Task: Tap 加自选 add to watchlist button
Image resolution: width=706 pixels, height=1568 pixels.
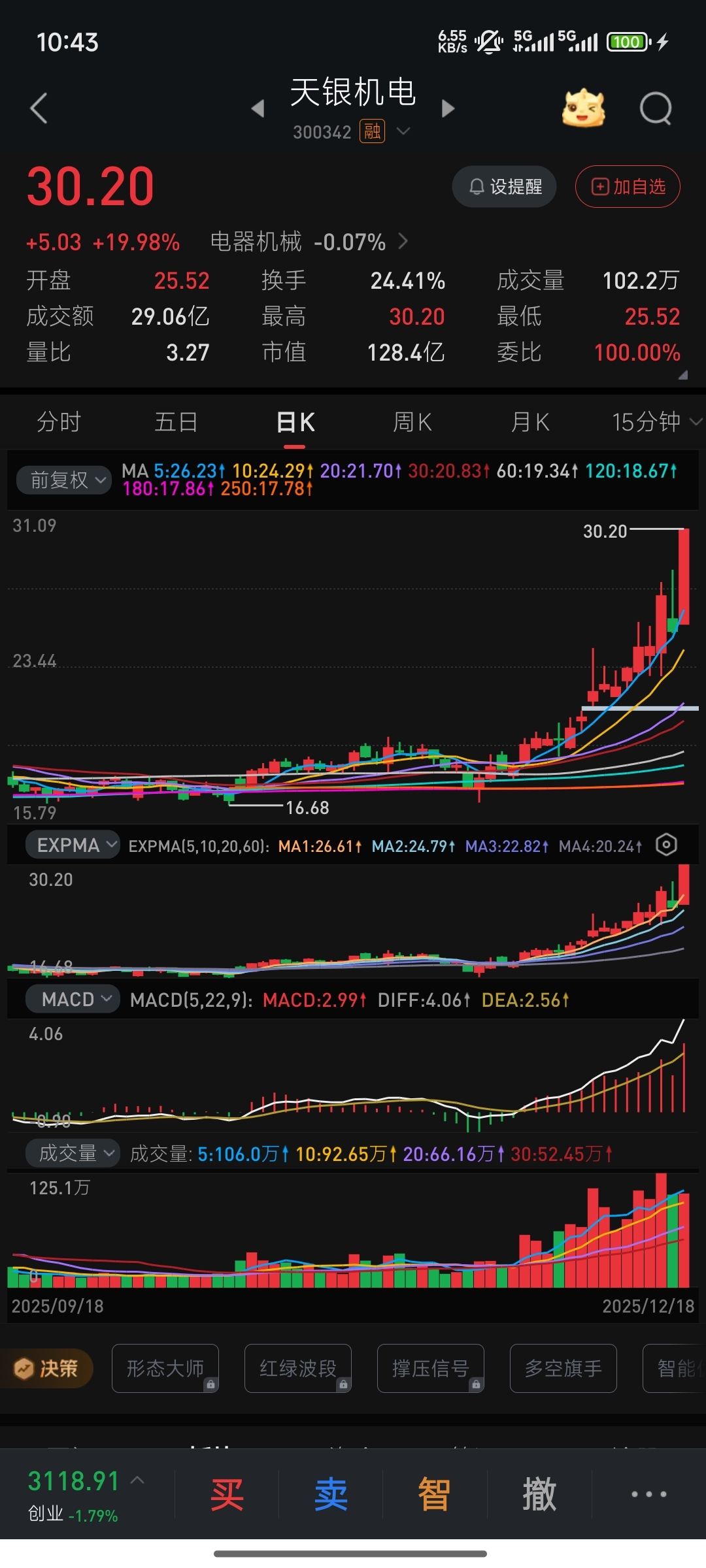Action: tap(628, 187)
